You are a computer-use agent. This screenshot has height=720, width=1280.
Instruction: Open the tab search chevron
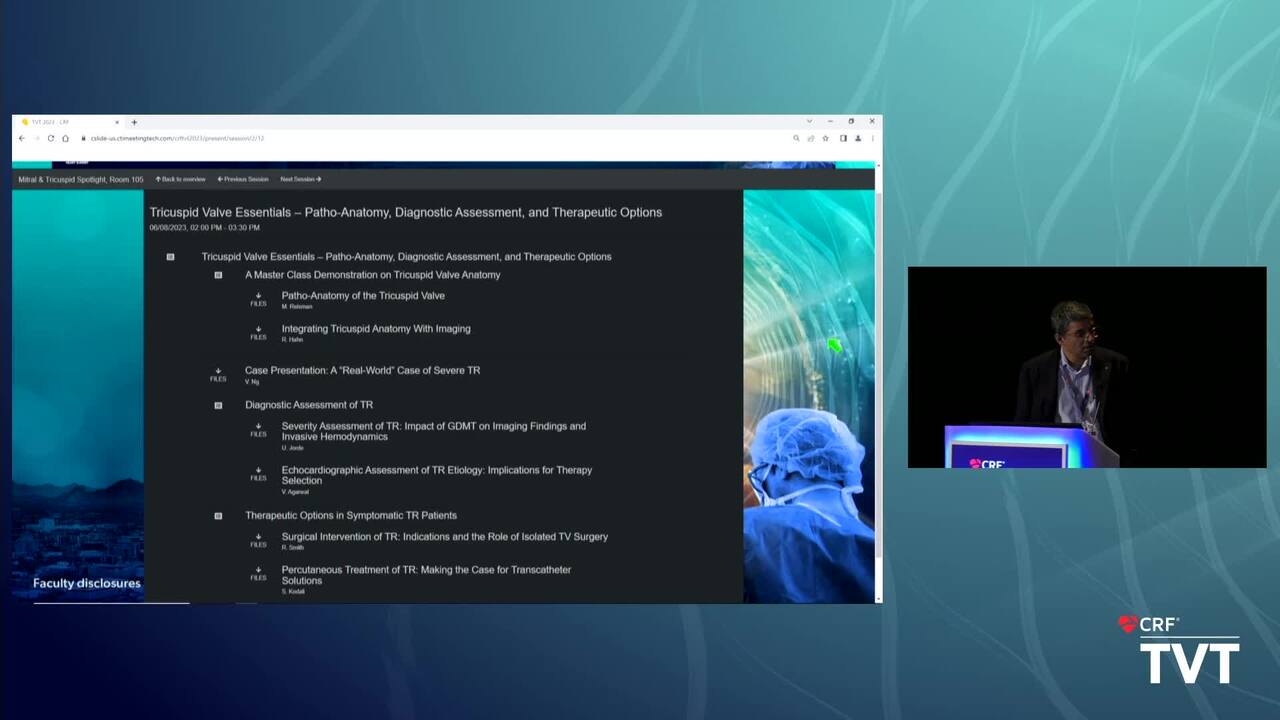point(809,121)
